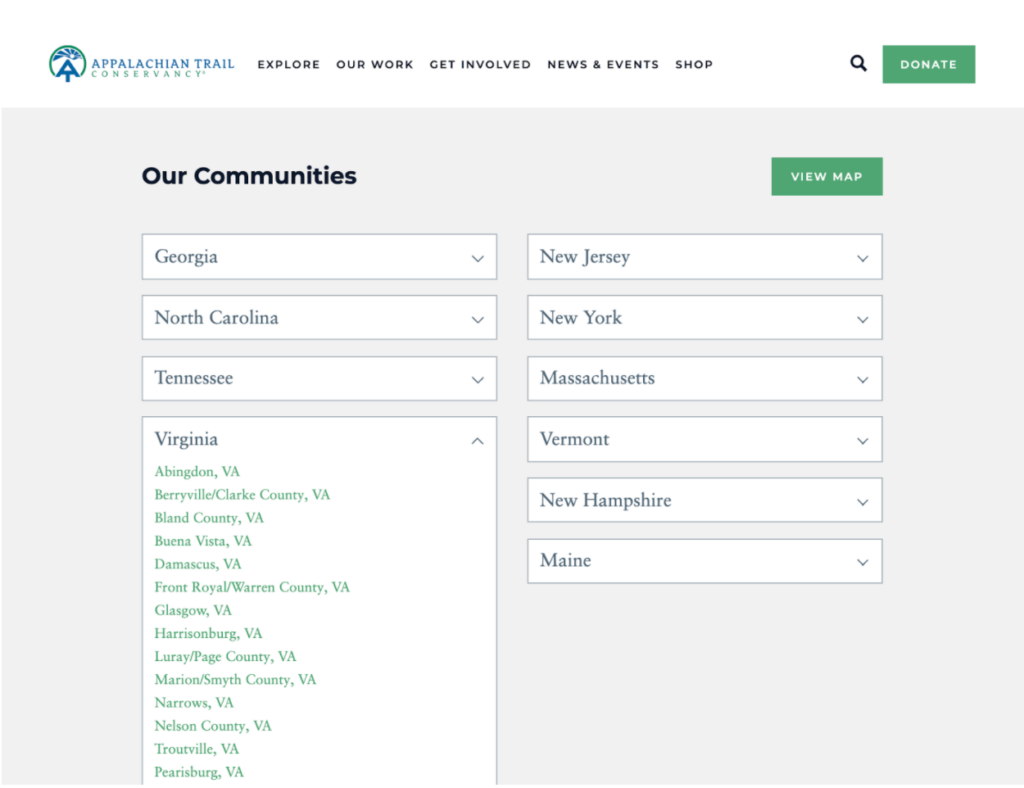
Task: Select Our Work in navigation
Action: coord(374,64)
